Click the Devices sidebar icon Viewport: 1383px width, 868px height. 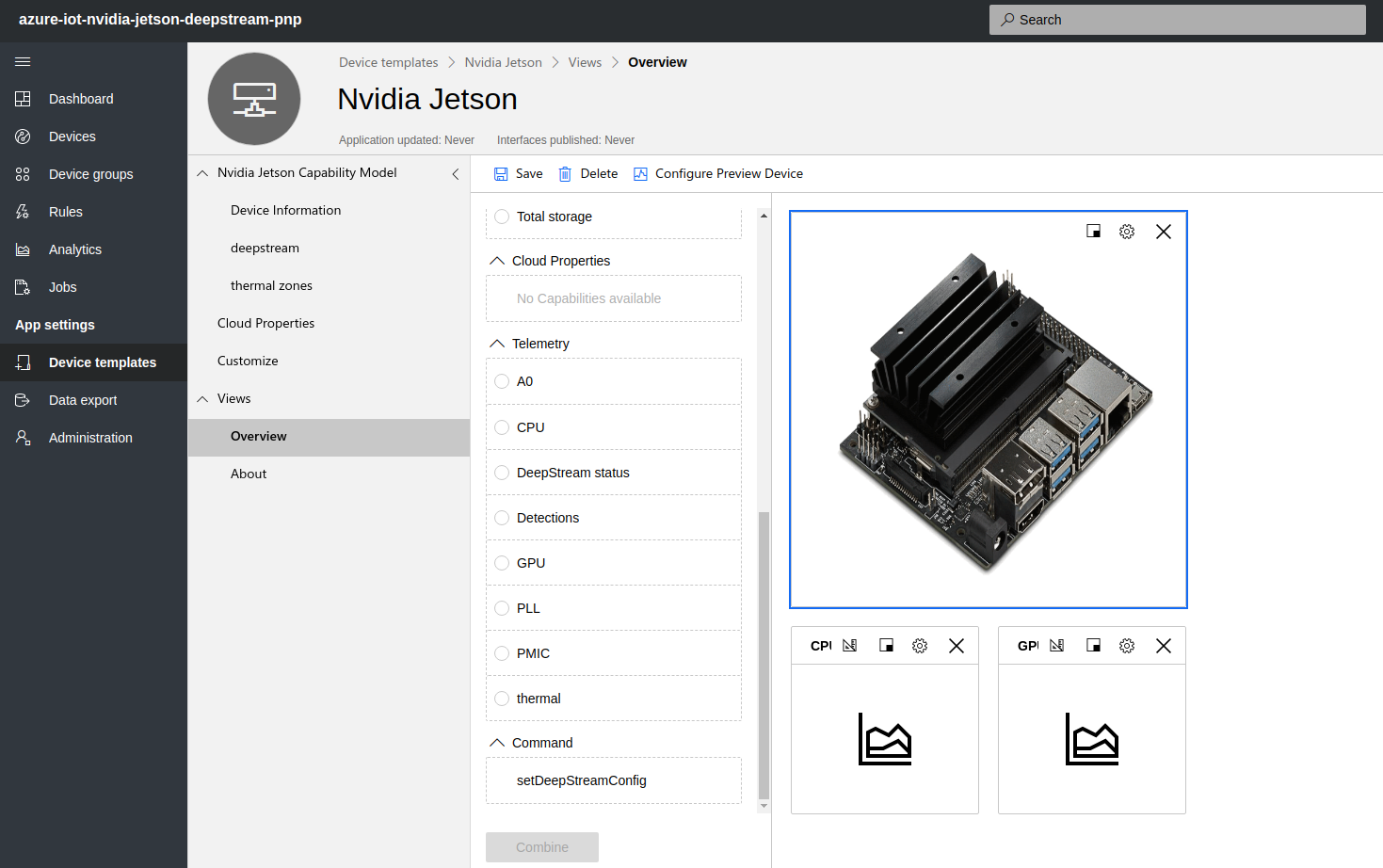23,137
